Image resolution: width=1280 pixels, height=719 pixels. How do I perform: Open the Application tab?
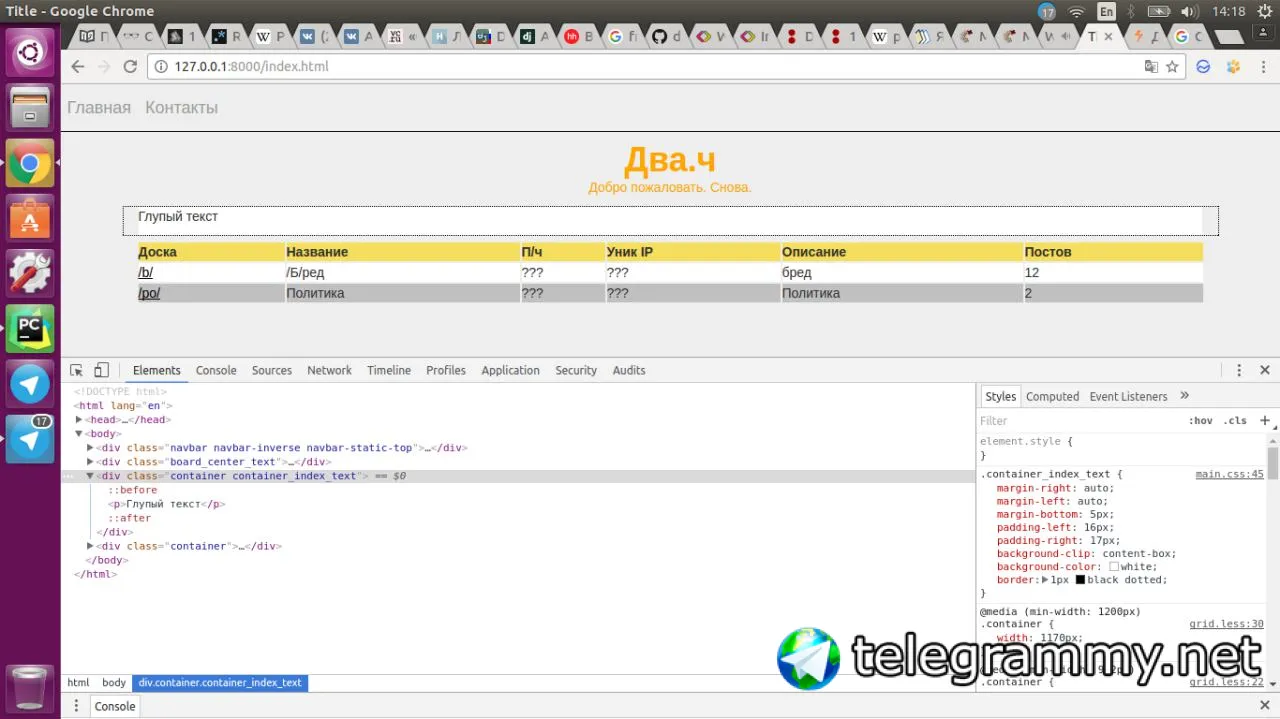click(x=510, y=370)
